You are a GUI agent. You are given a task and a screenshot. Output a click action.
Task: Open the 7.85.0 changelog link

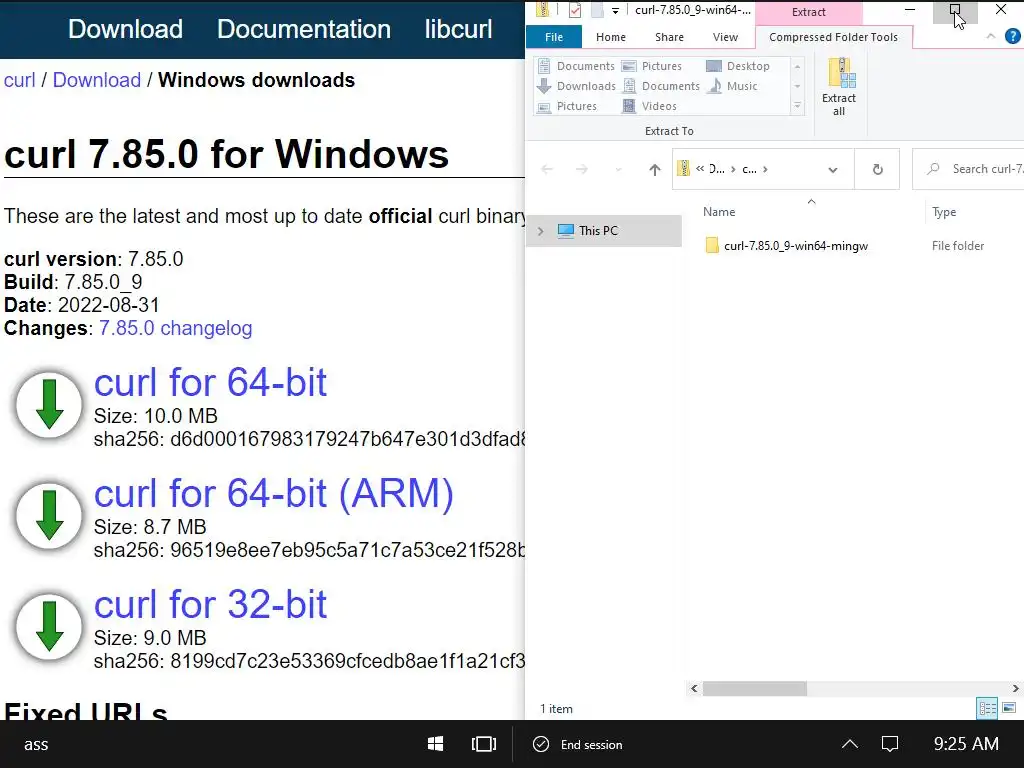(176, 328)
